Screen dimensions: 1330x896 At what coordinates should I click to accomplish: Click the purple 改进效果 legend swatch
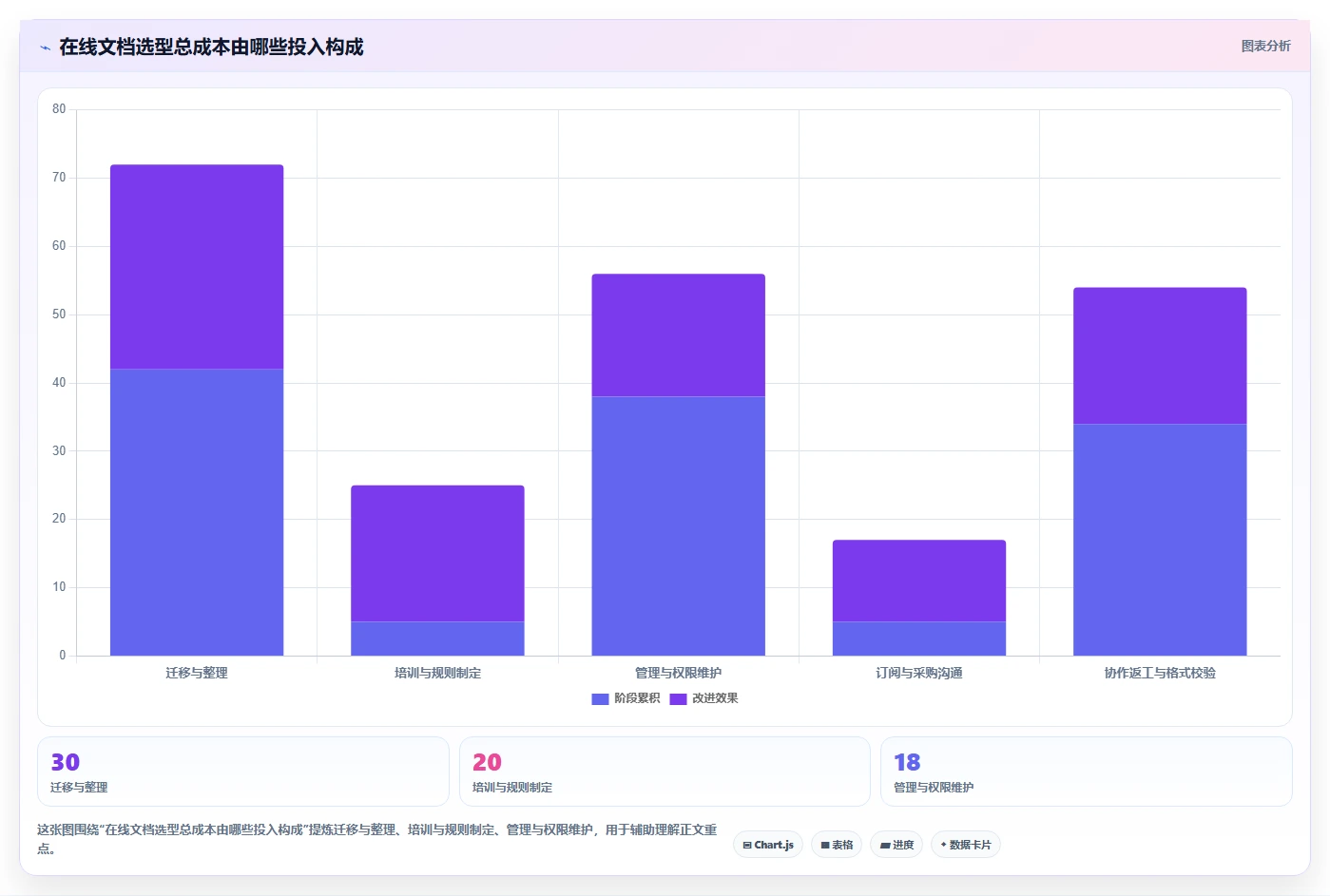(678, 699)
